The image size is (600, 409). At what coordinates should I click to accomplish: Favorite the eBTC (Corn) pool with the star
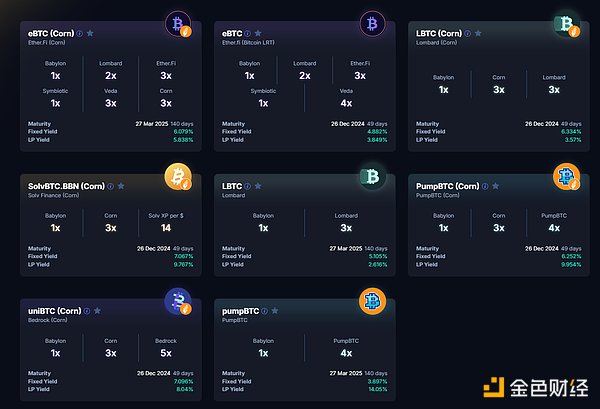90,33
